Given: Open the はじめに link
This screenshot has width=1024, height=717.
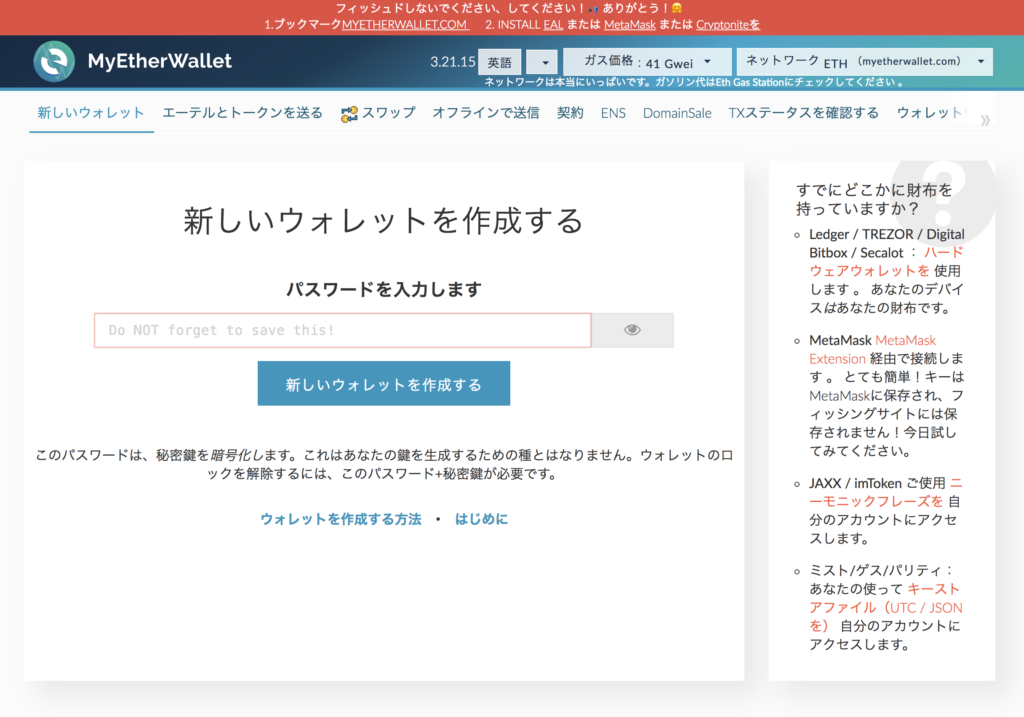Looking at the screenshot, I should [481, 519].
